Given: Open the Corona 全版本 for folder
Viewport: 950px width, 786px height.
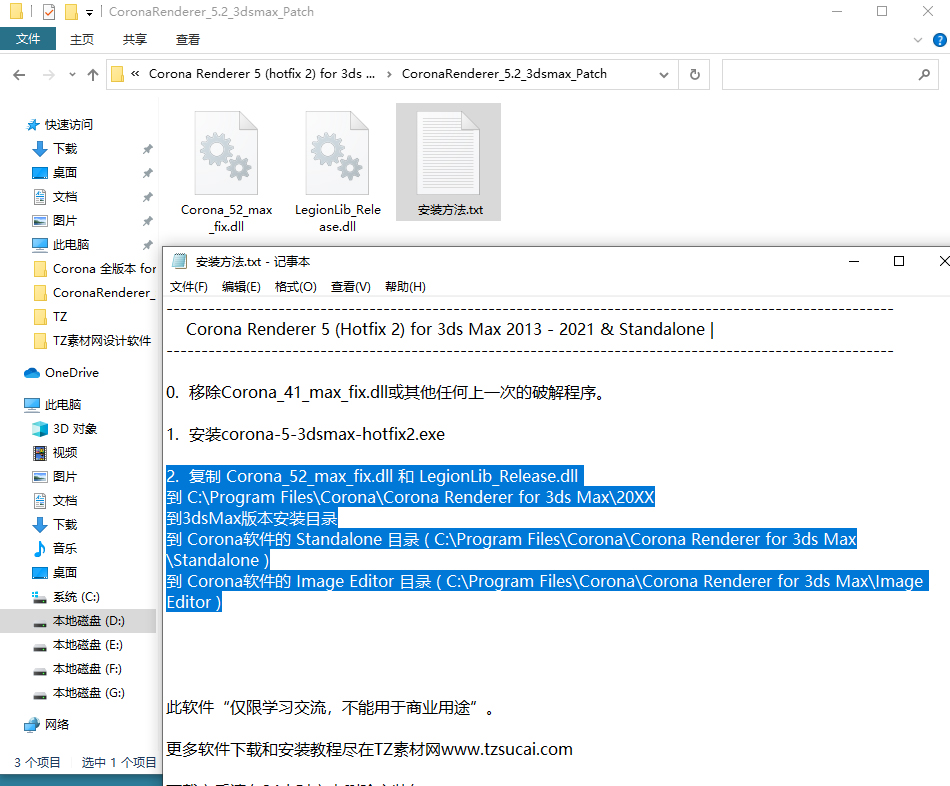Looking at the screenshot, I should (x=104, y=268).
